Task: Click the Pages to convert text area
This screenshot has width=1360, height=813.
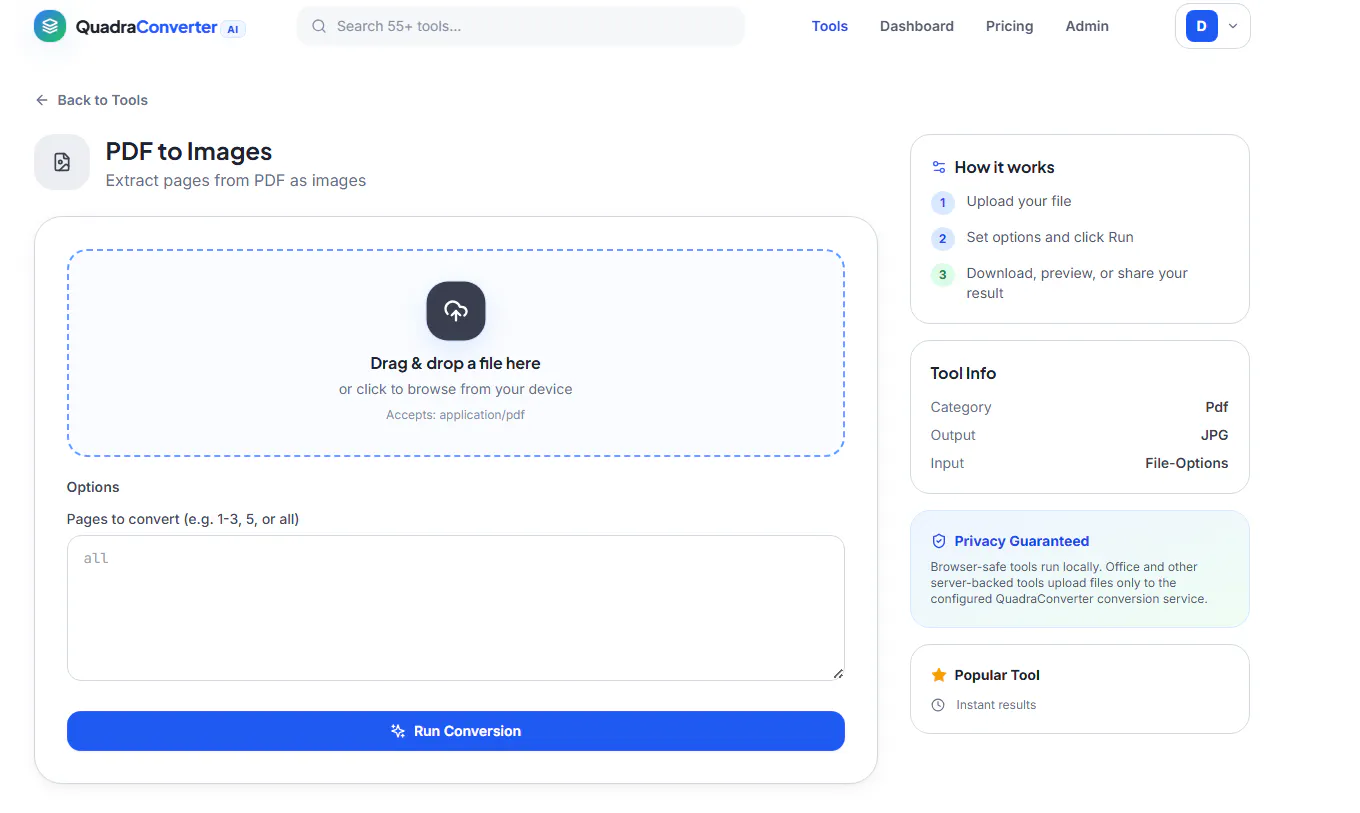Action: 456,608
